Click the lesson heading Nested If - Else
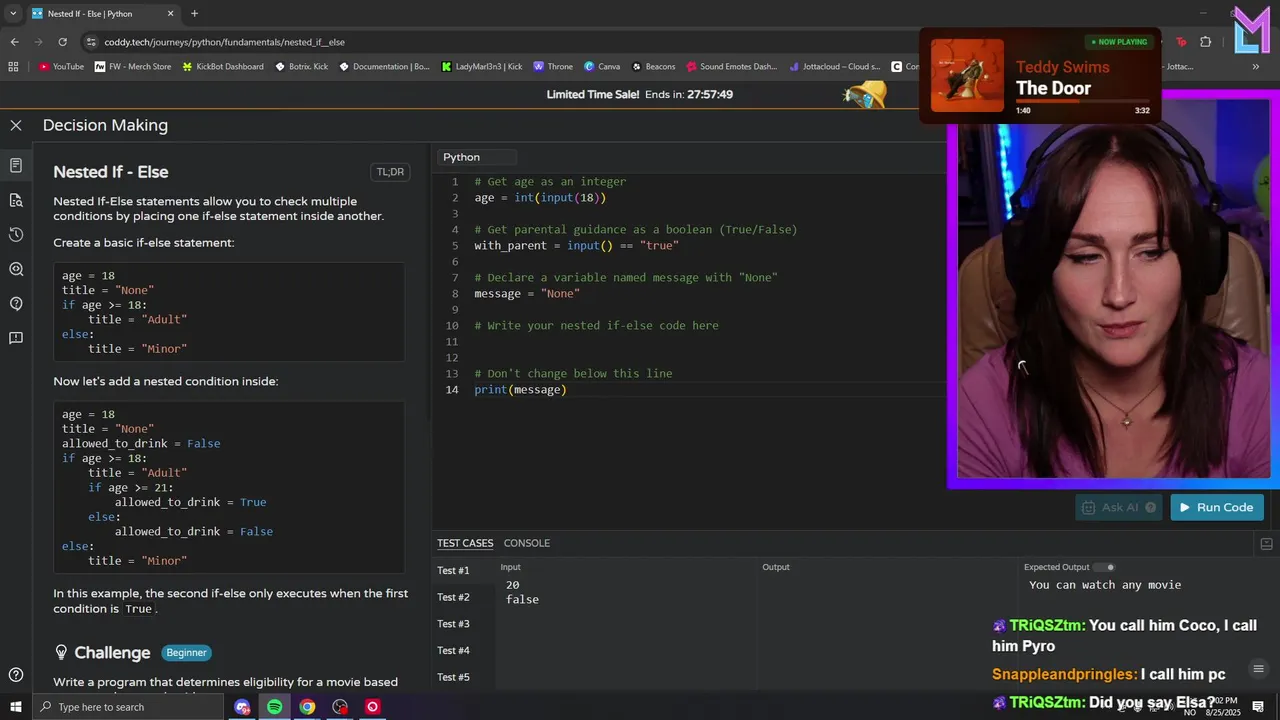This screenshot has width=1280, height=720. 111,172
